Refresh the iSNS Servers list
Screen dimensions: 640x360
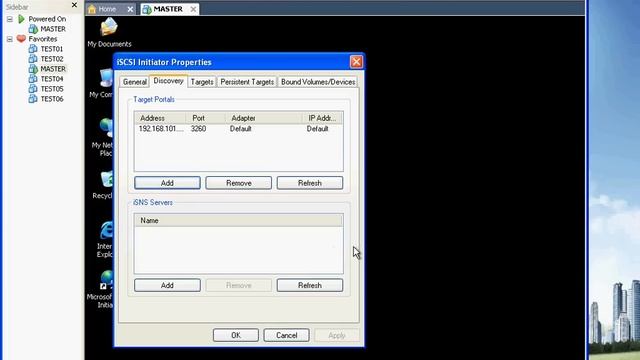pos(310,285)
